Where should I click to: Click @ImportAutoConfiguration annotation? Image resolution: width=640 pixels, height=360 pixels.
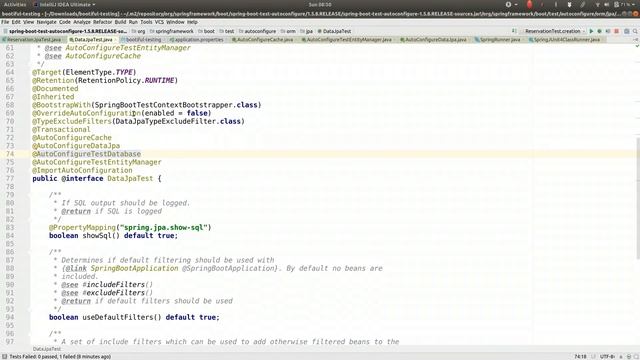82,170
